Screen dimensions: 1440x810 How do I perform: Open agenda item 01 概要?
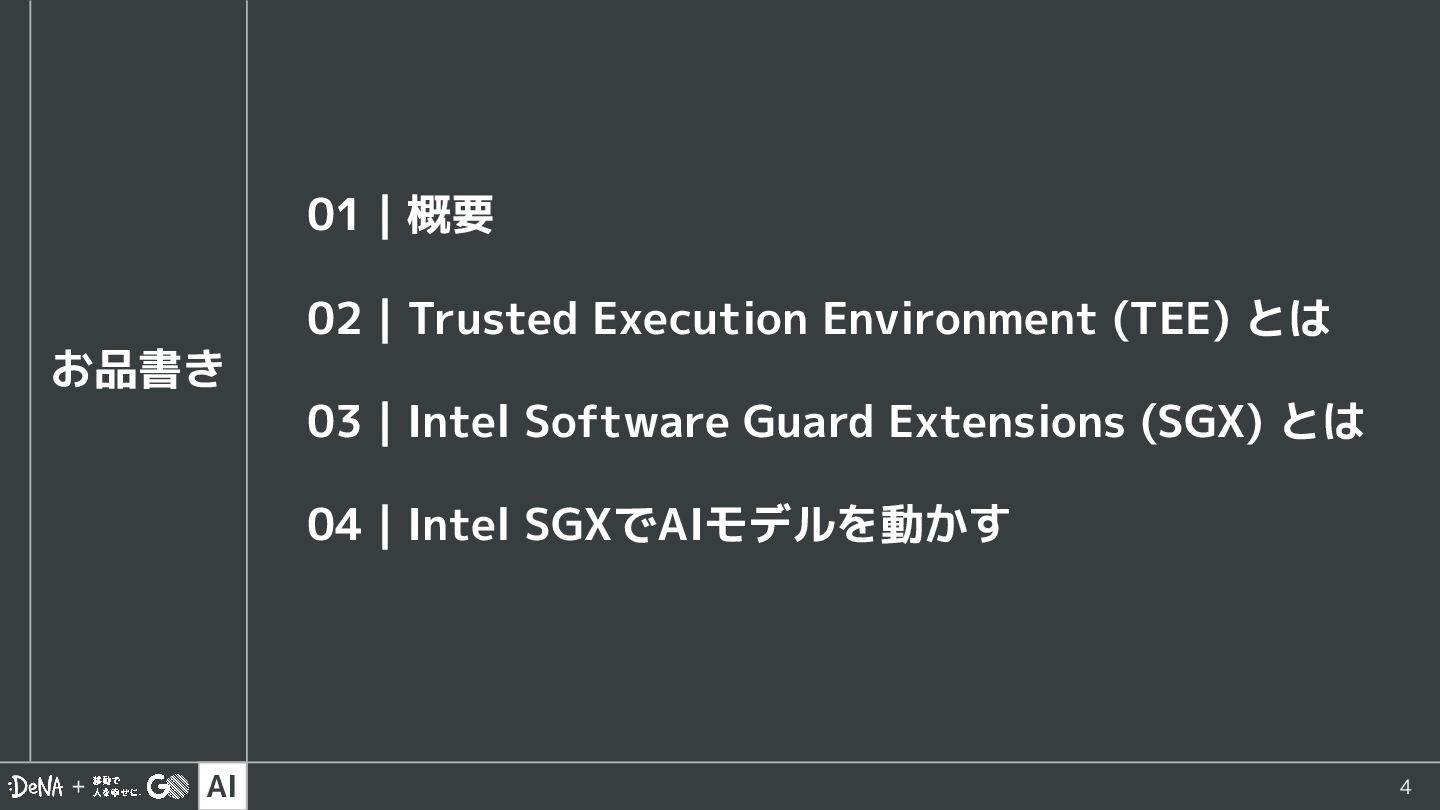pos(400,215)
